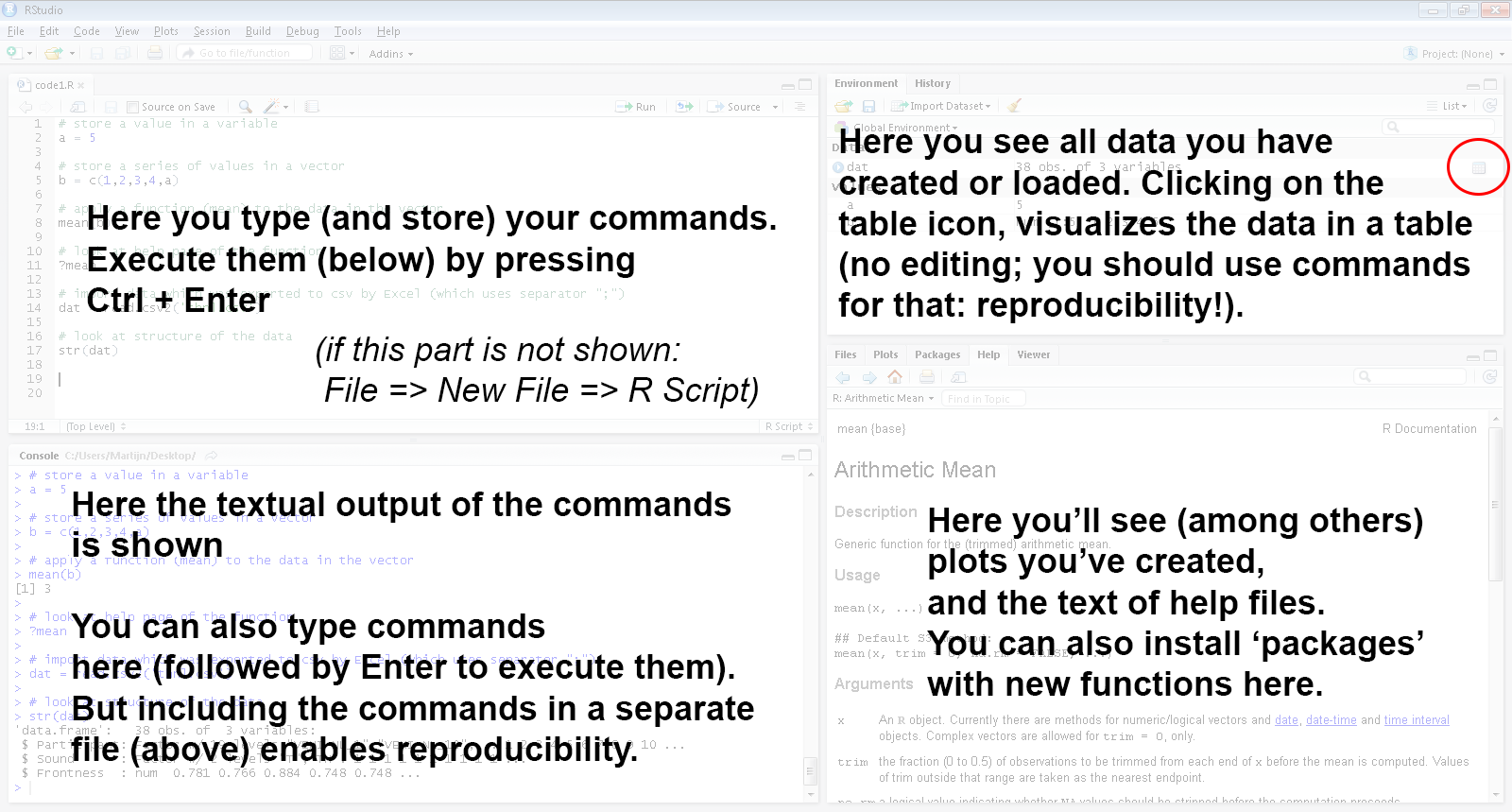Open the Session menu
This screenshot has height=812, width=1512.
212,31
